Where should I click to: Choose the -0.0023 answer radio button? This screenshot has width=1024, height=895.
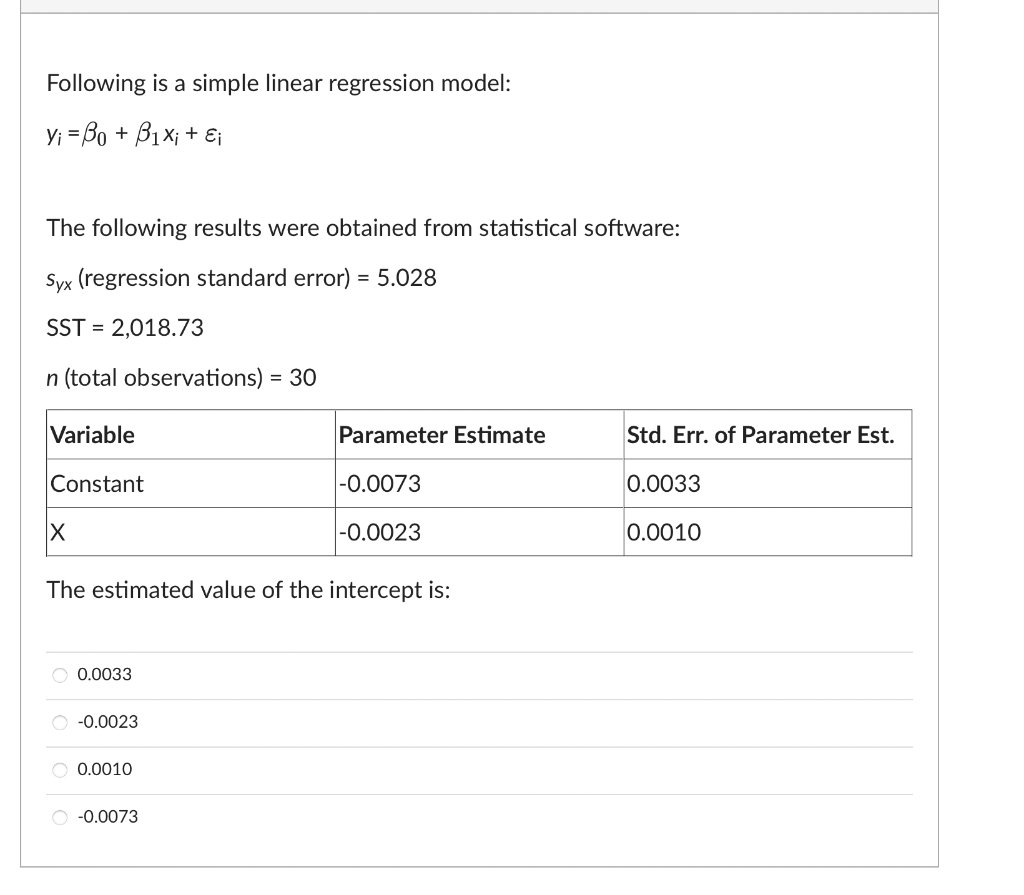click(x=59, y=723)
